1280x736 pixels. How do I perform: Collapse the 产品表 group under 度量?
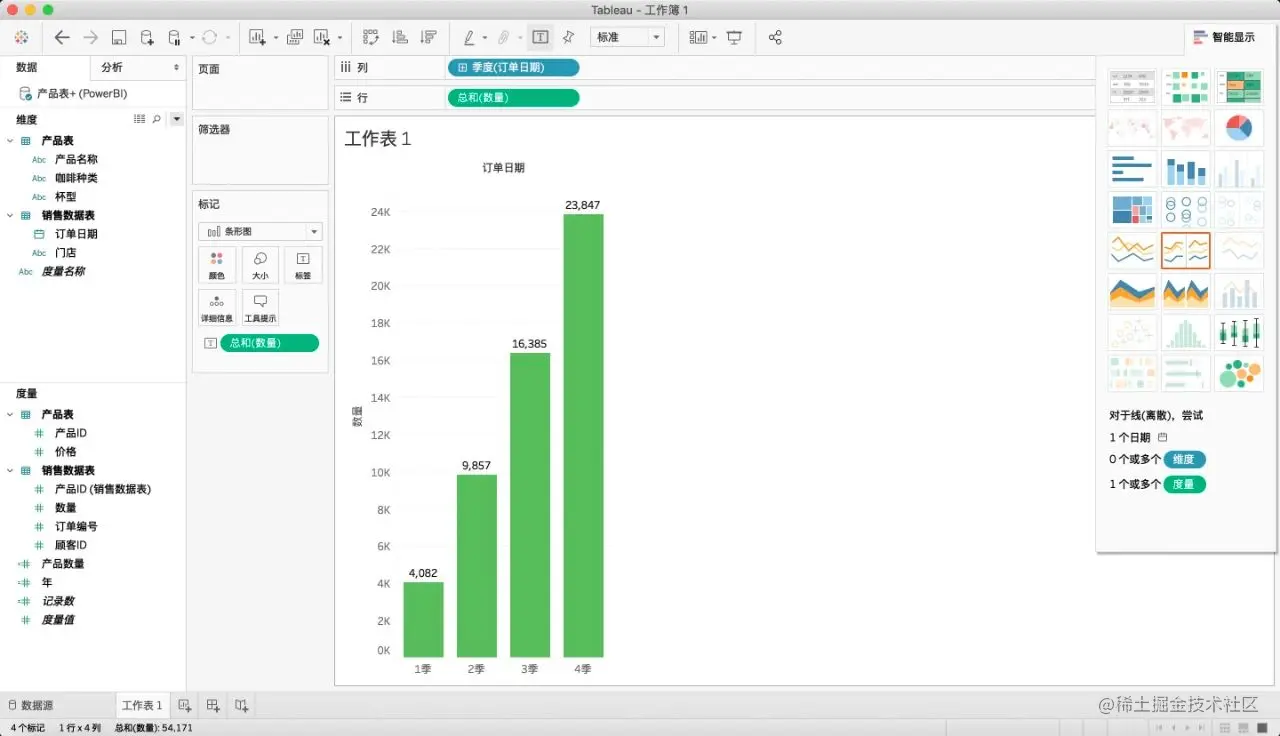[10, 414]
